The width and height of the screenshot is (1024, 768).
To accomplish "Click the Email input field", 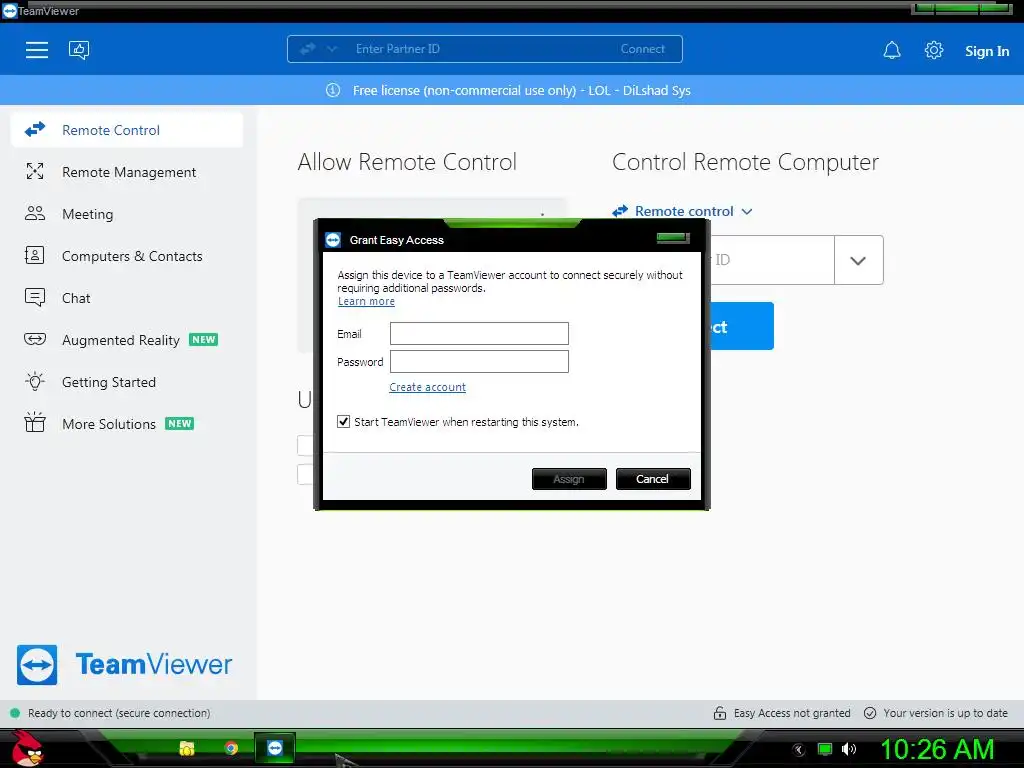I will coord(479,333).
